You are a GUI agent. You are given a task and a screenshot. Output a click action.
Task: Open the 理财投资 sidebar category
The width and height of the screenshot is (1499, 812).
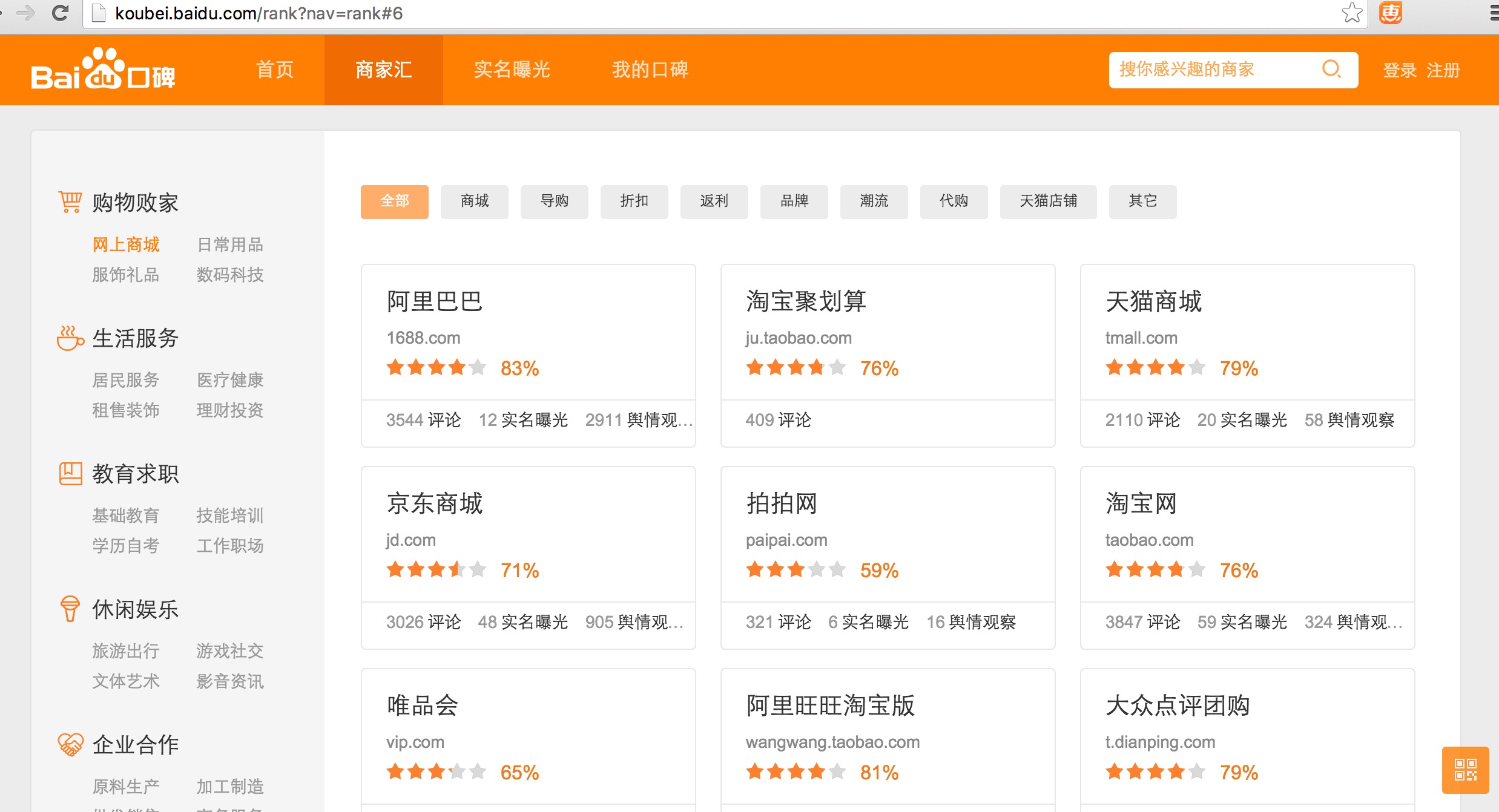(x=230, y=410)
